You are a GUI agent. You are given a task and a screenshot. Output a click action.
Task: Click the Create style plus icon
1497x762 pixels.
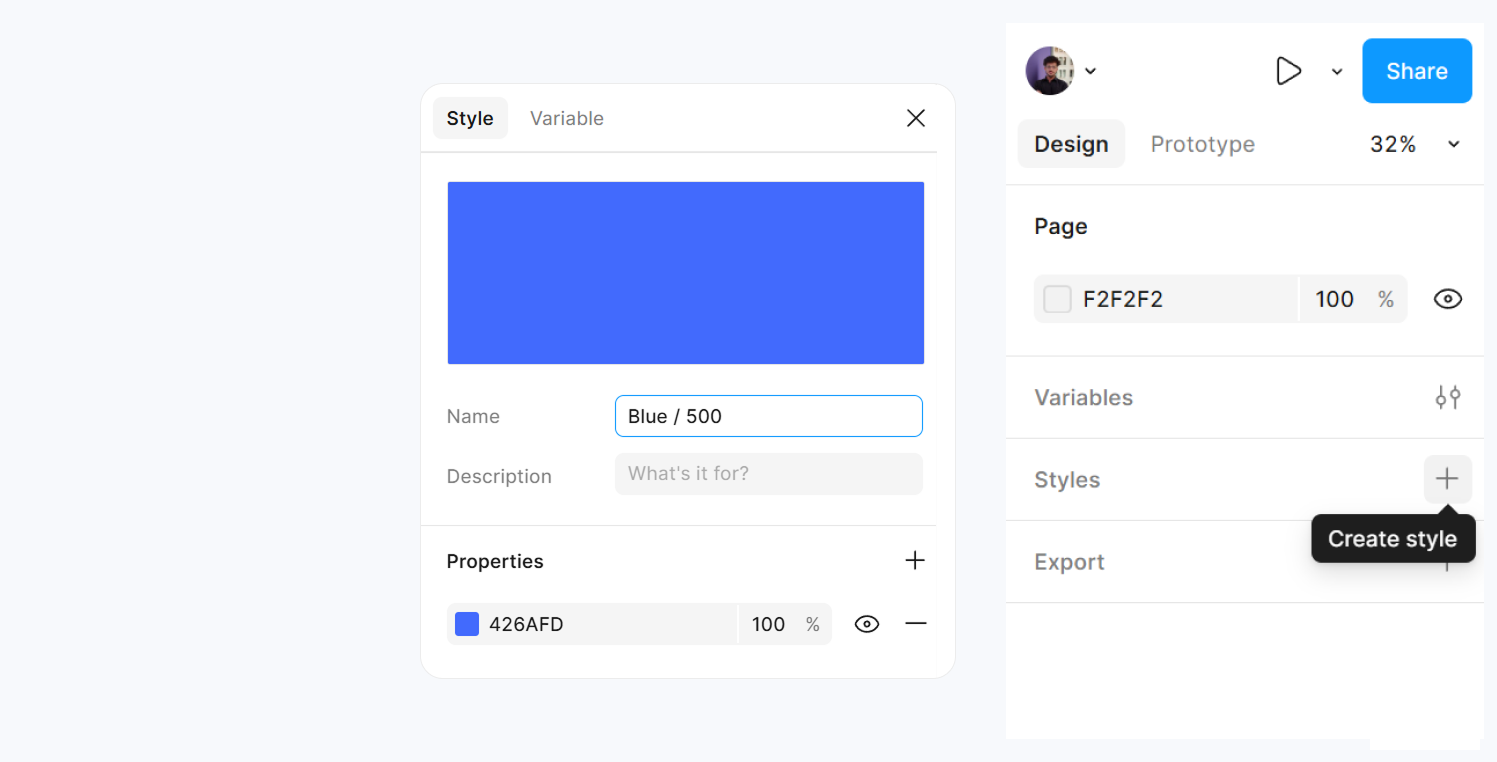pos(1448,480)
